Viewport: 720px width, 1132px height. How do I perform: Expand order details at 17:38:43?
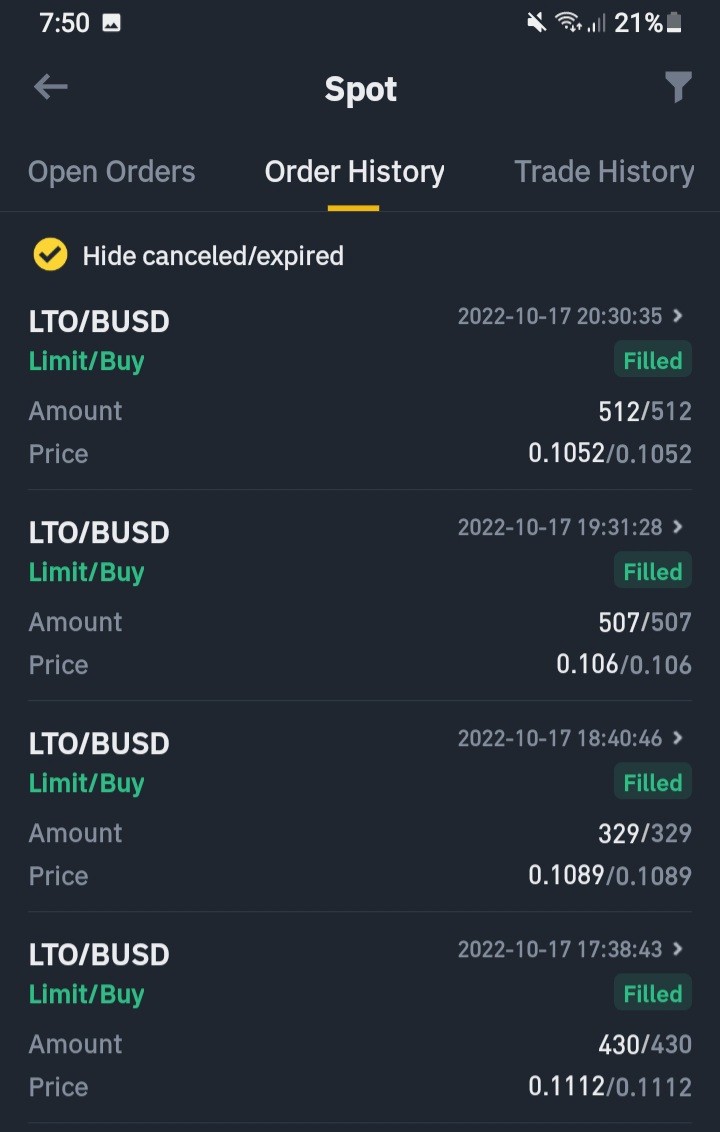[x=677, y=949]
